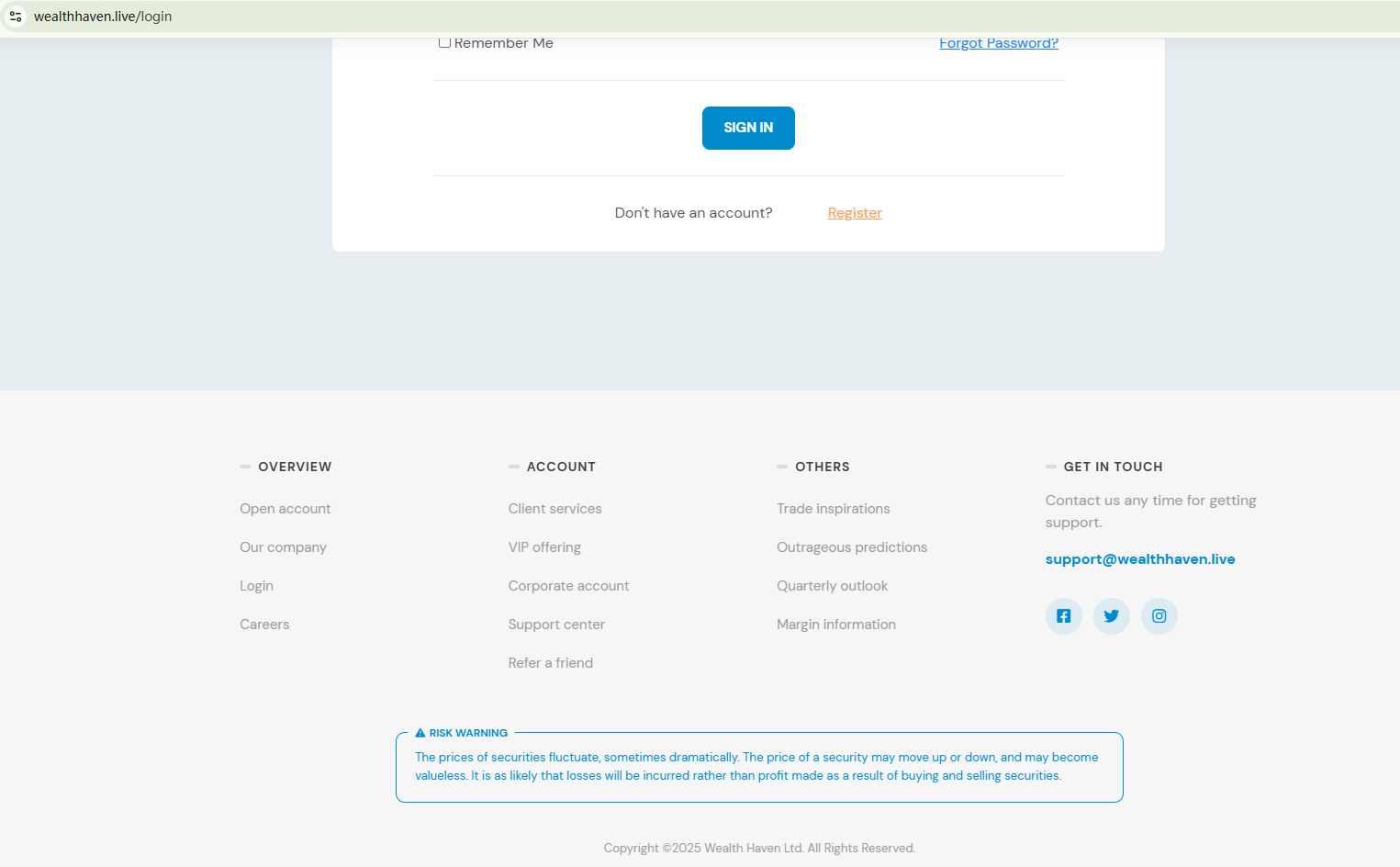Open Client services link
This screenshot has width=1400, height=867.
click(x=555, y=509)
